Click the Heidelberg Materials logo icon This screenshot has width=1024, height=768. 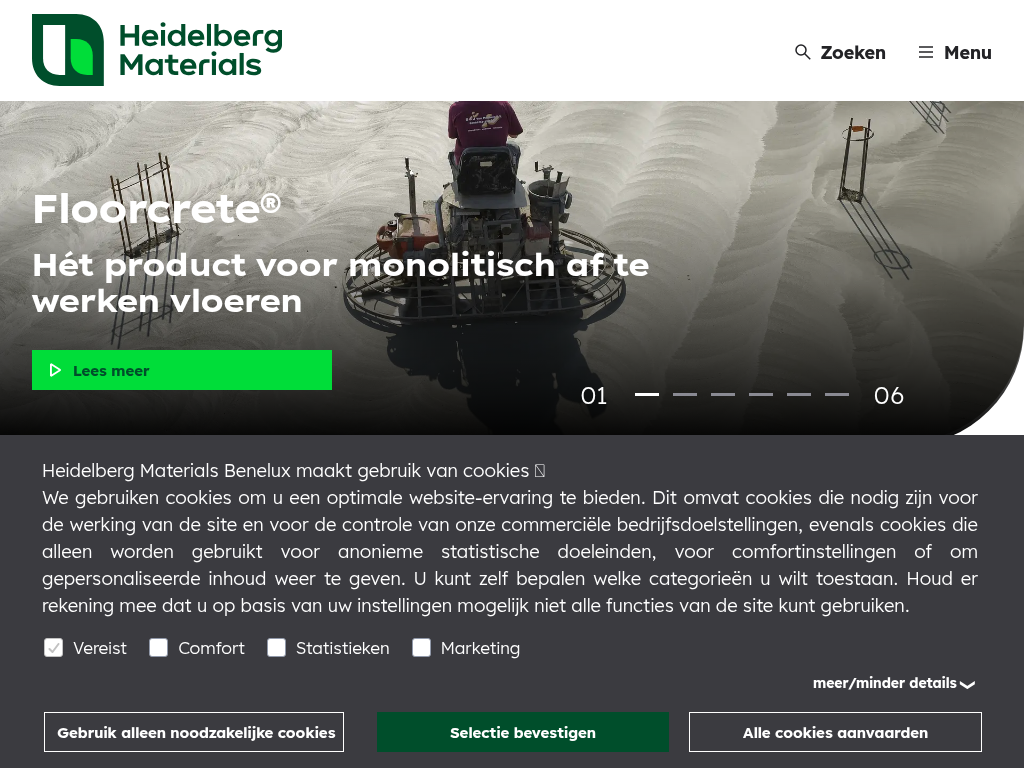68,50
